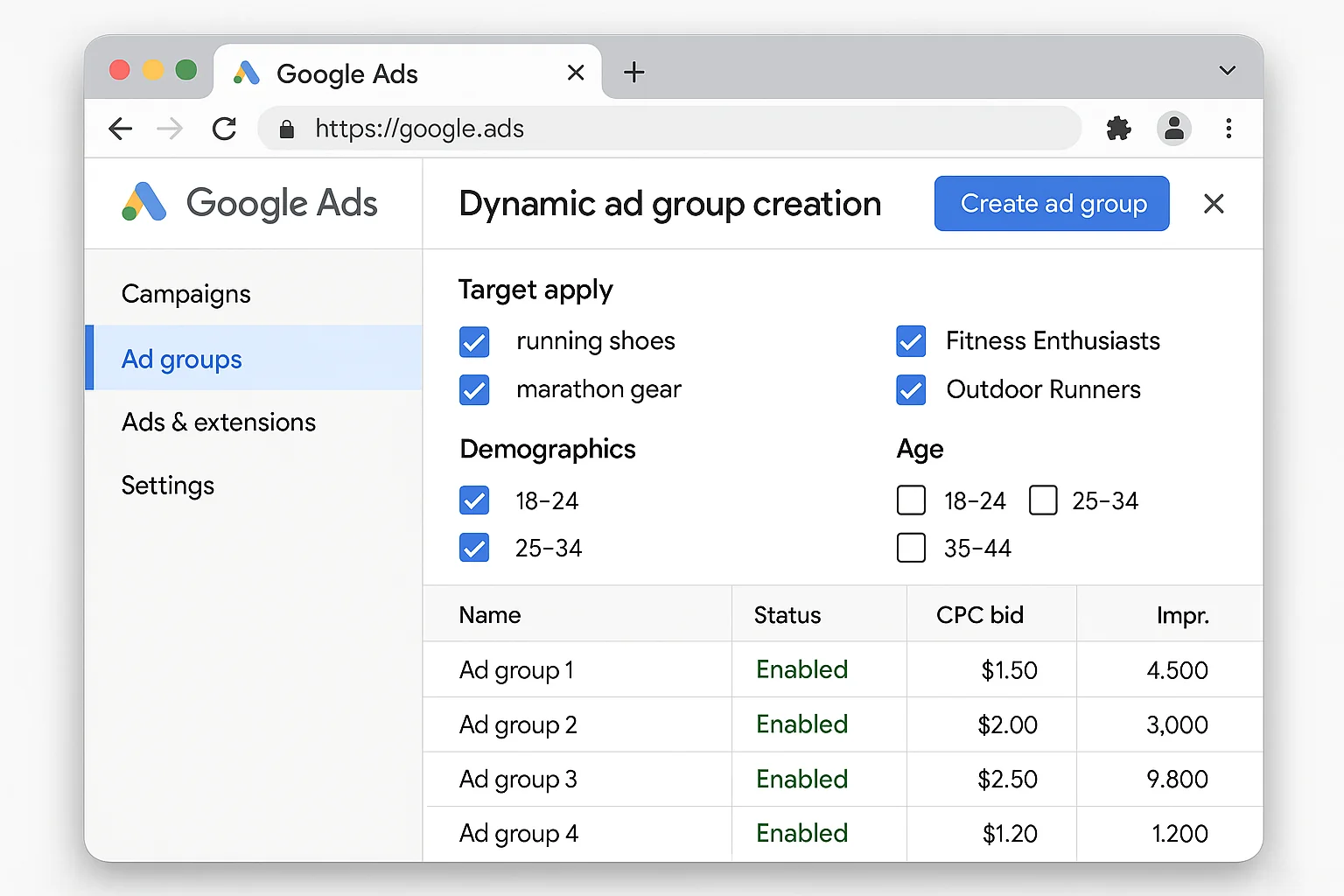Switch to Ads & extensions
The width and height of the screenshot is (1344, 896).
(219, 422)
